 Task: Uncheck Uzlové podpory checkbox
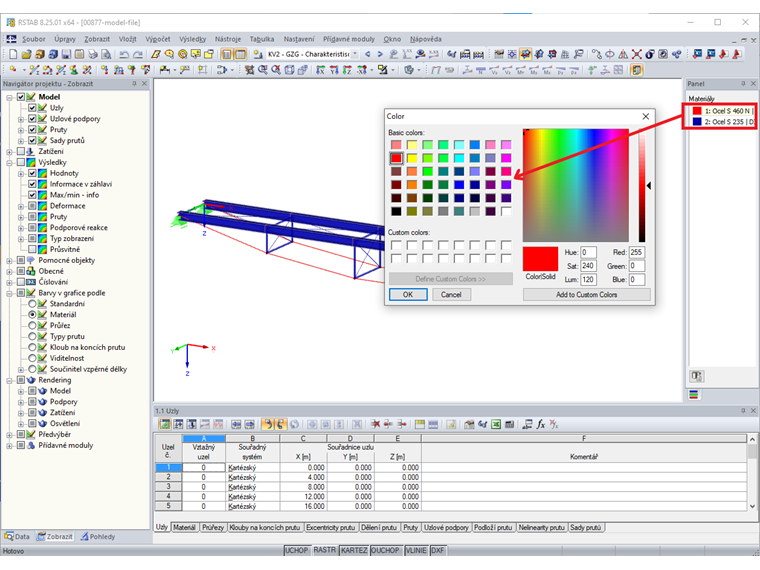[x=32, y=119]
